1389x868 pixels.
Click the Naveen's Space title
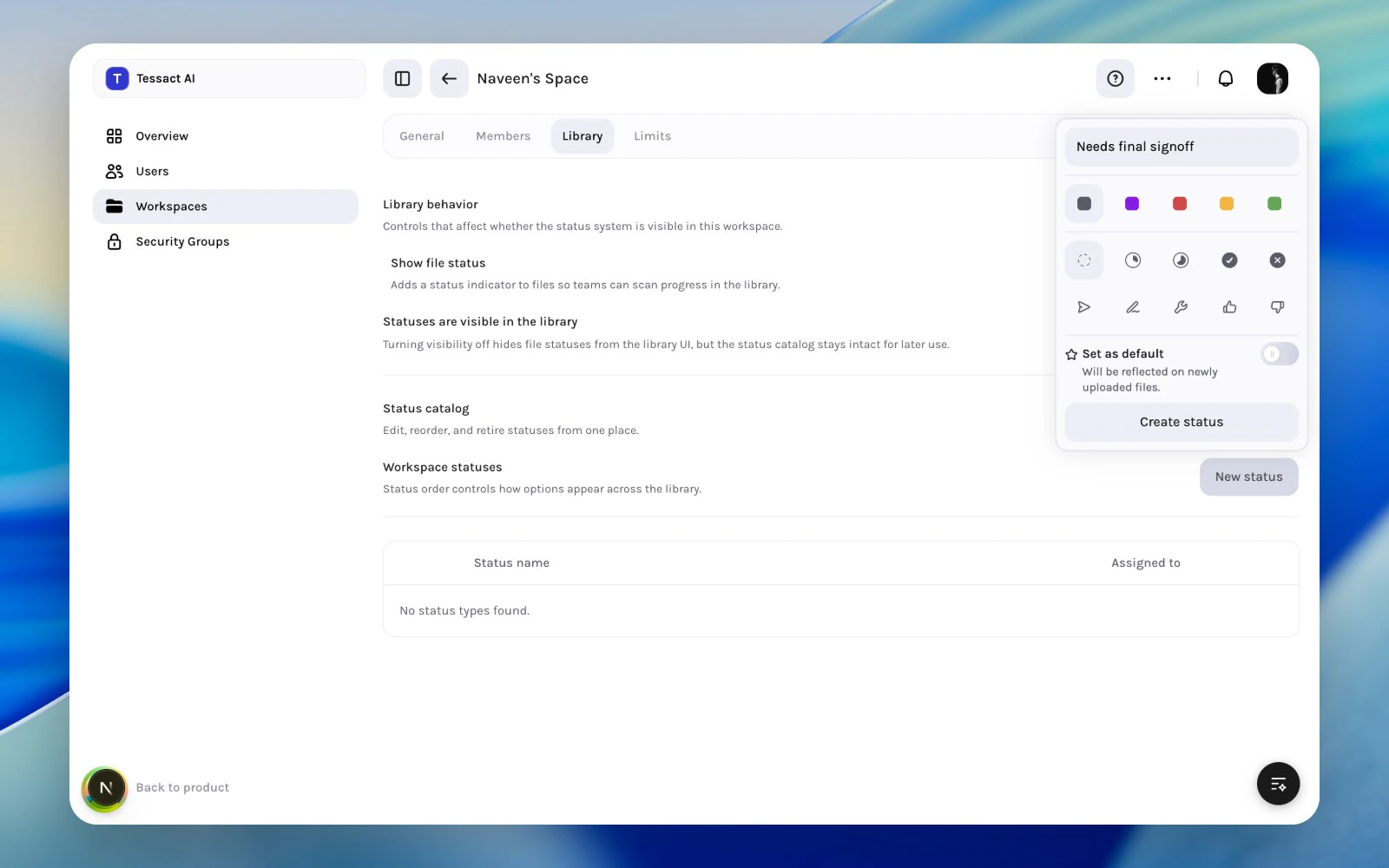click(x=533, y=79)
